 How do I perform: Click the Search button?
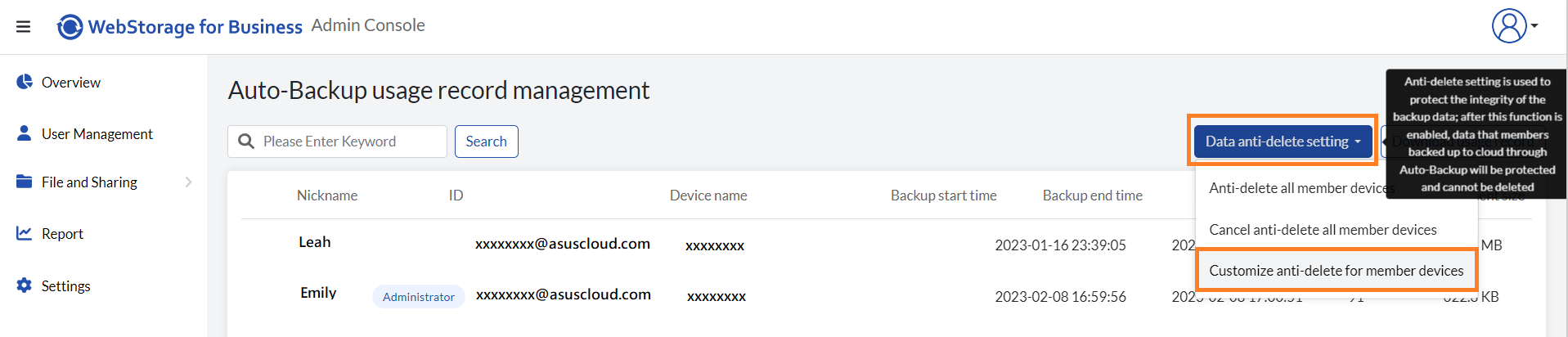click(487, 142)
